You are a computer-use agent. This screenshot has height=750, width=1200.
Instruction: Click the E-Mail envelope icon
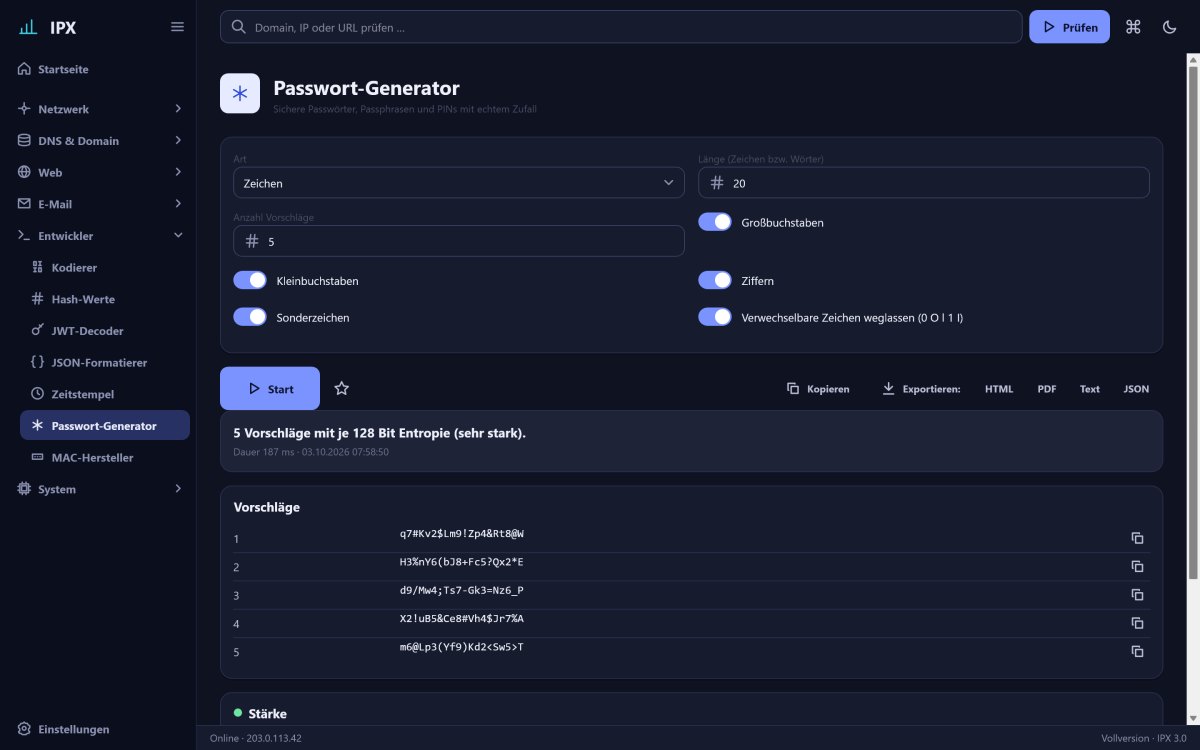(x=24, y=204)
